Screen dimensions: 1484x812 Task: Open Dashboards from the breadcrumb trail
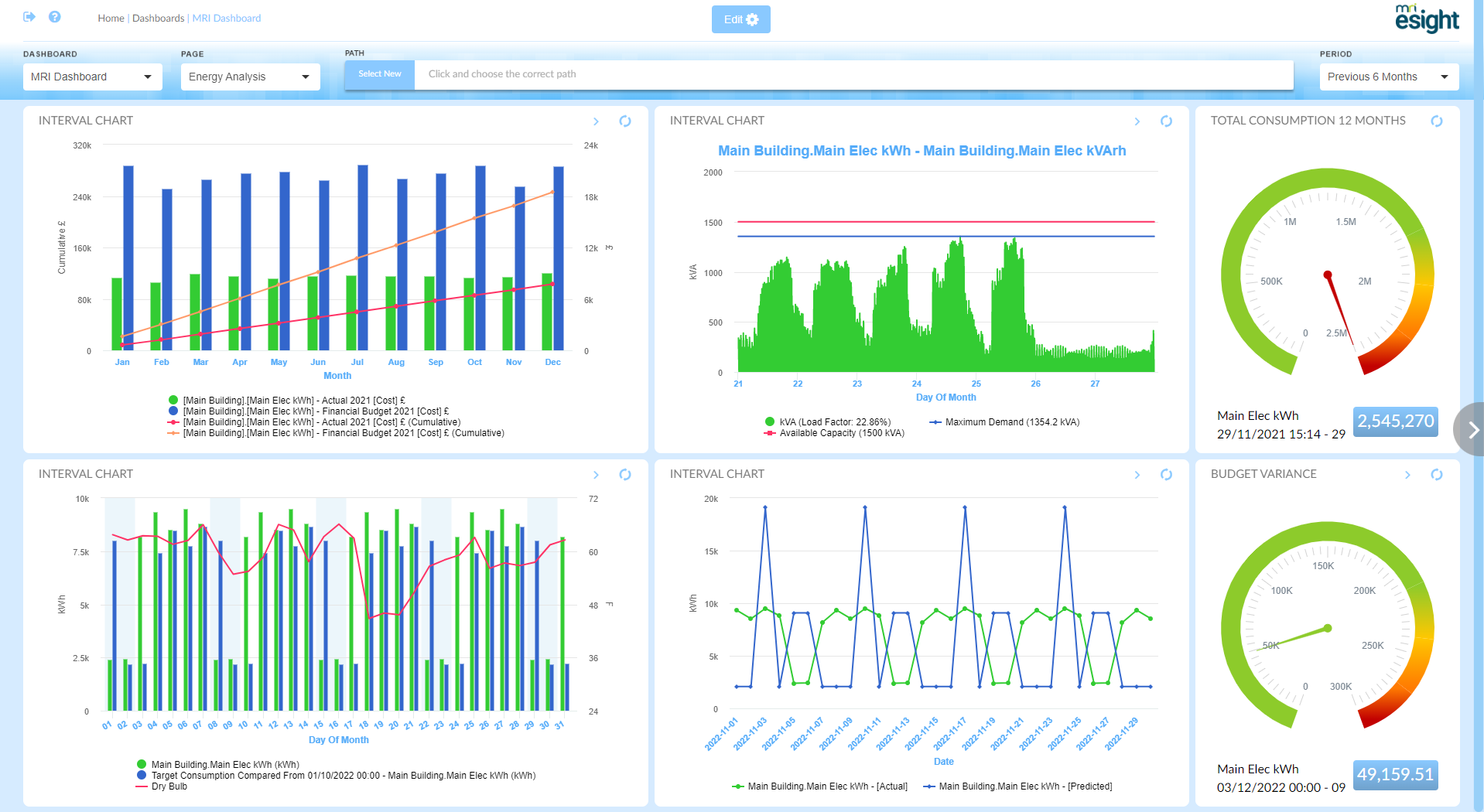[x=157, y=18]
